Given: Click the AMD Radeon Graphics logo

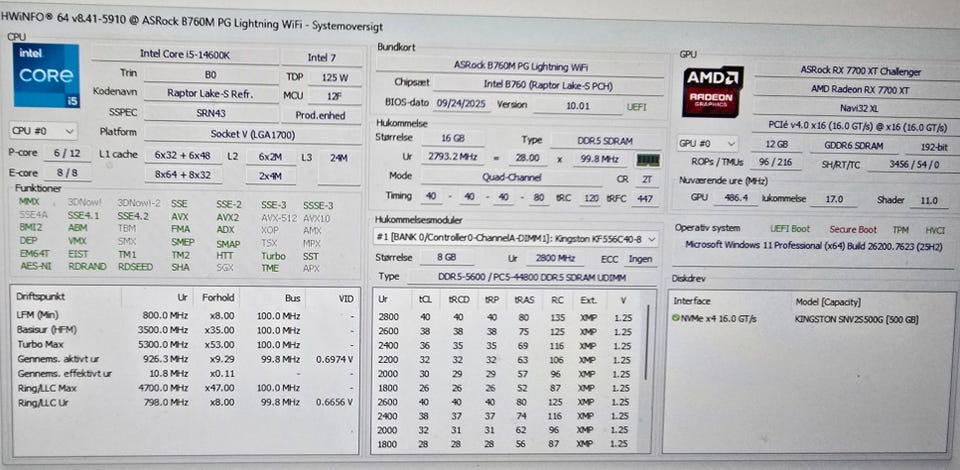Looking at the screenshot, I should 713,91.
